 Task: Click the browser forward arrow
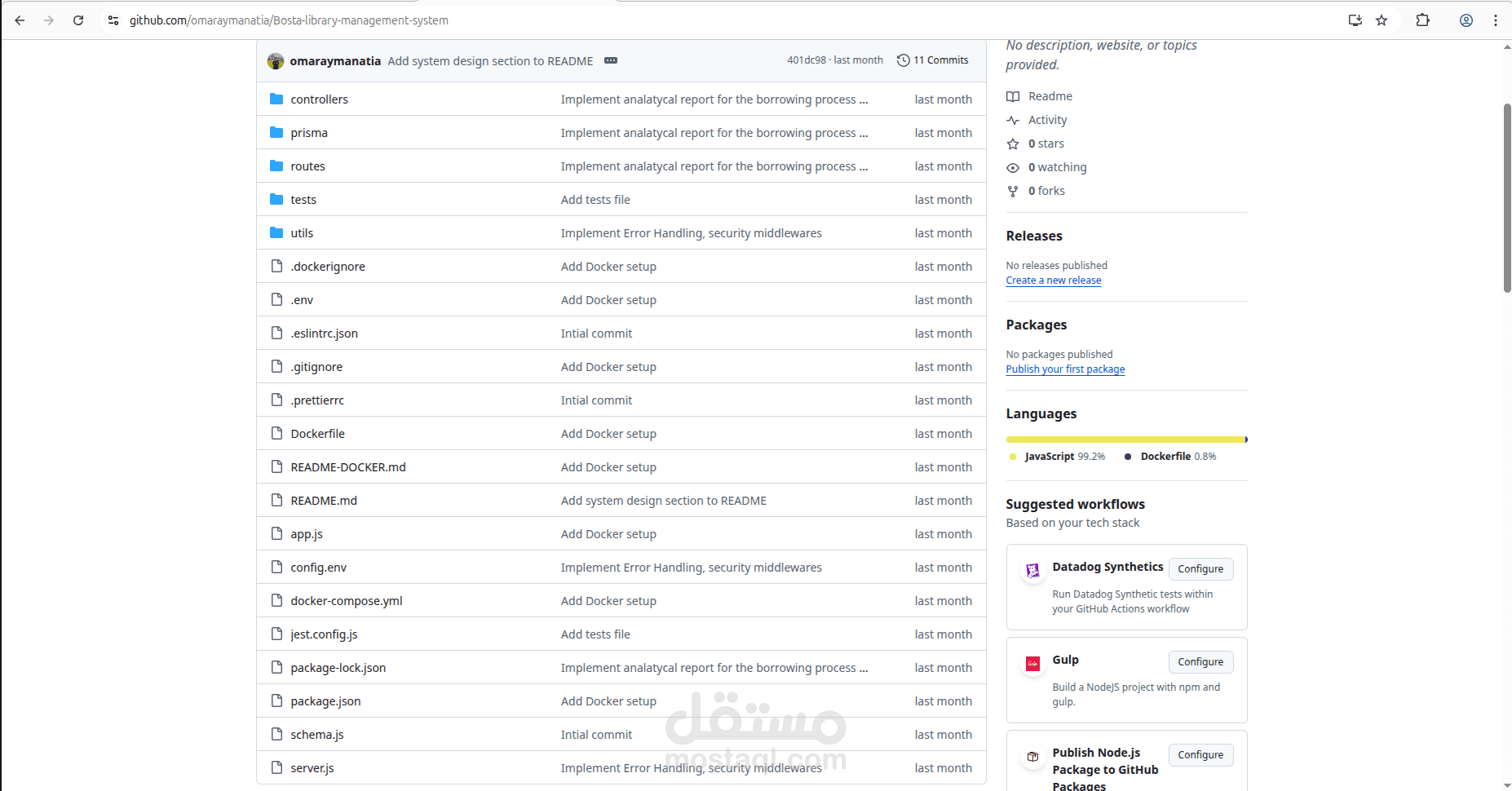49,20
